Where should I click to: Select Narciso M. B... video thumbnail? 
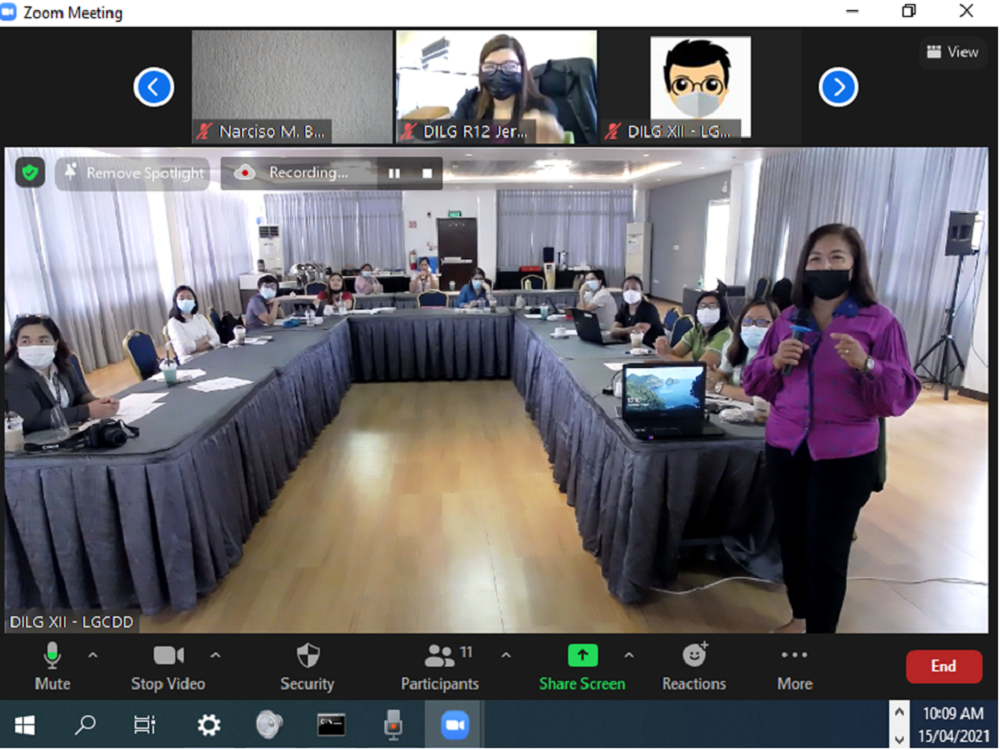(292, 87)
